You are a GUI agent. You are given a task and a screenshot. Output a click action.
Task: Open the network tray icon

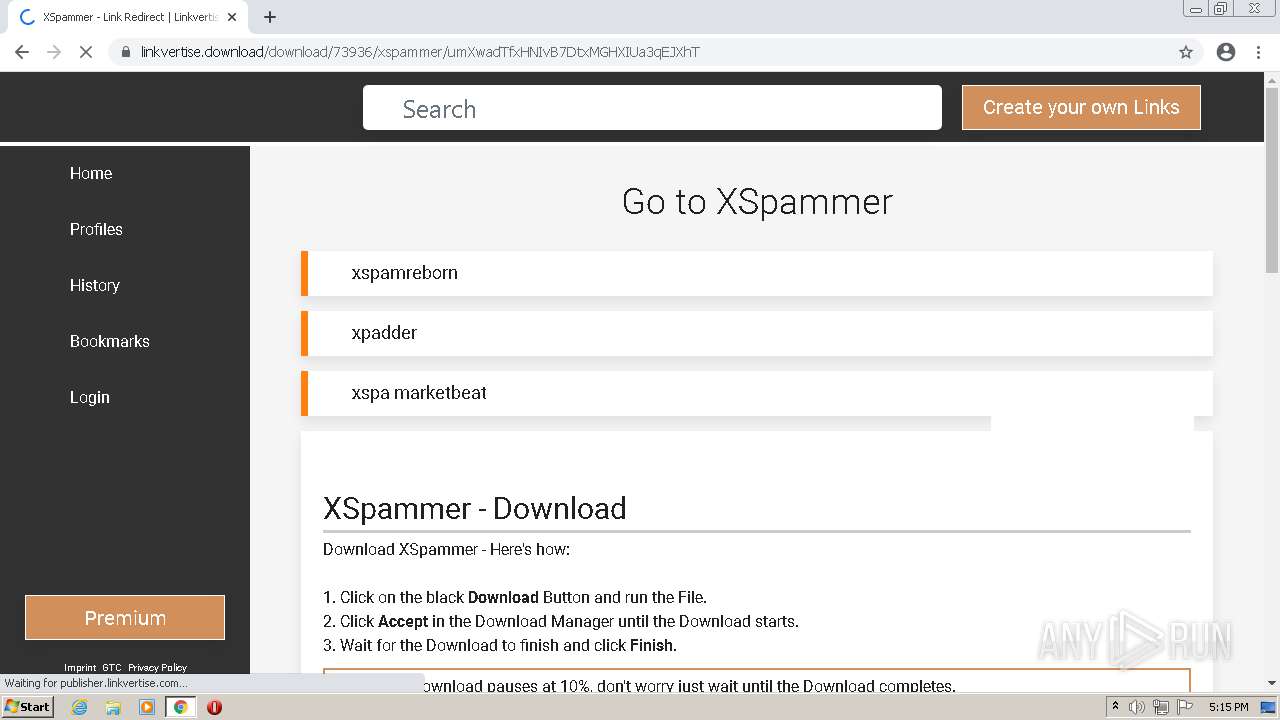point(1160,707)
